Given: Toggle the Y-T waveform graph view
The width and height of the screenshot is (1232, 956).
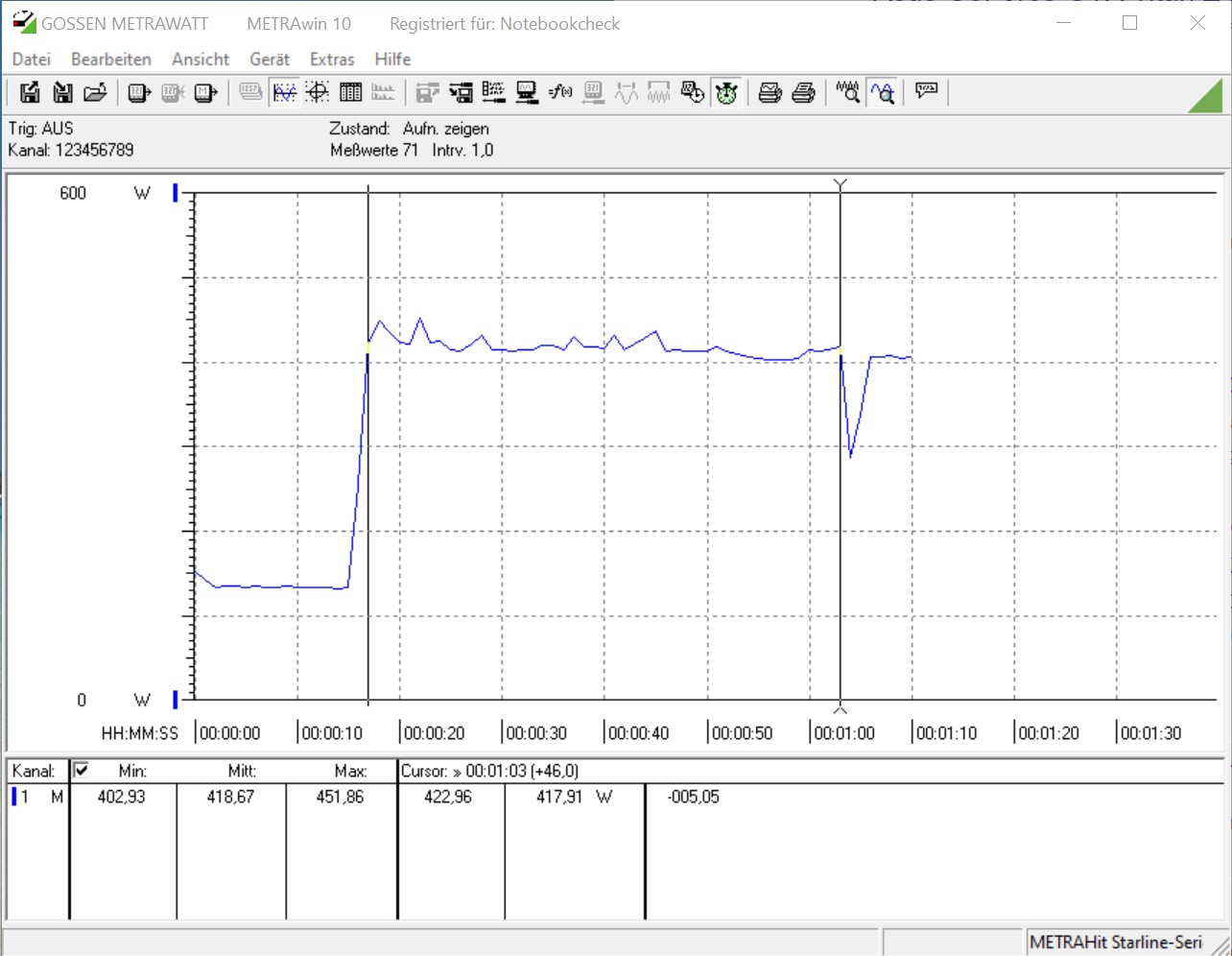Looking at the screenshot, I should pyautogui.click(x=285, y=92).
